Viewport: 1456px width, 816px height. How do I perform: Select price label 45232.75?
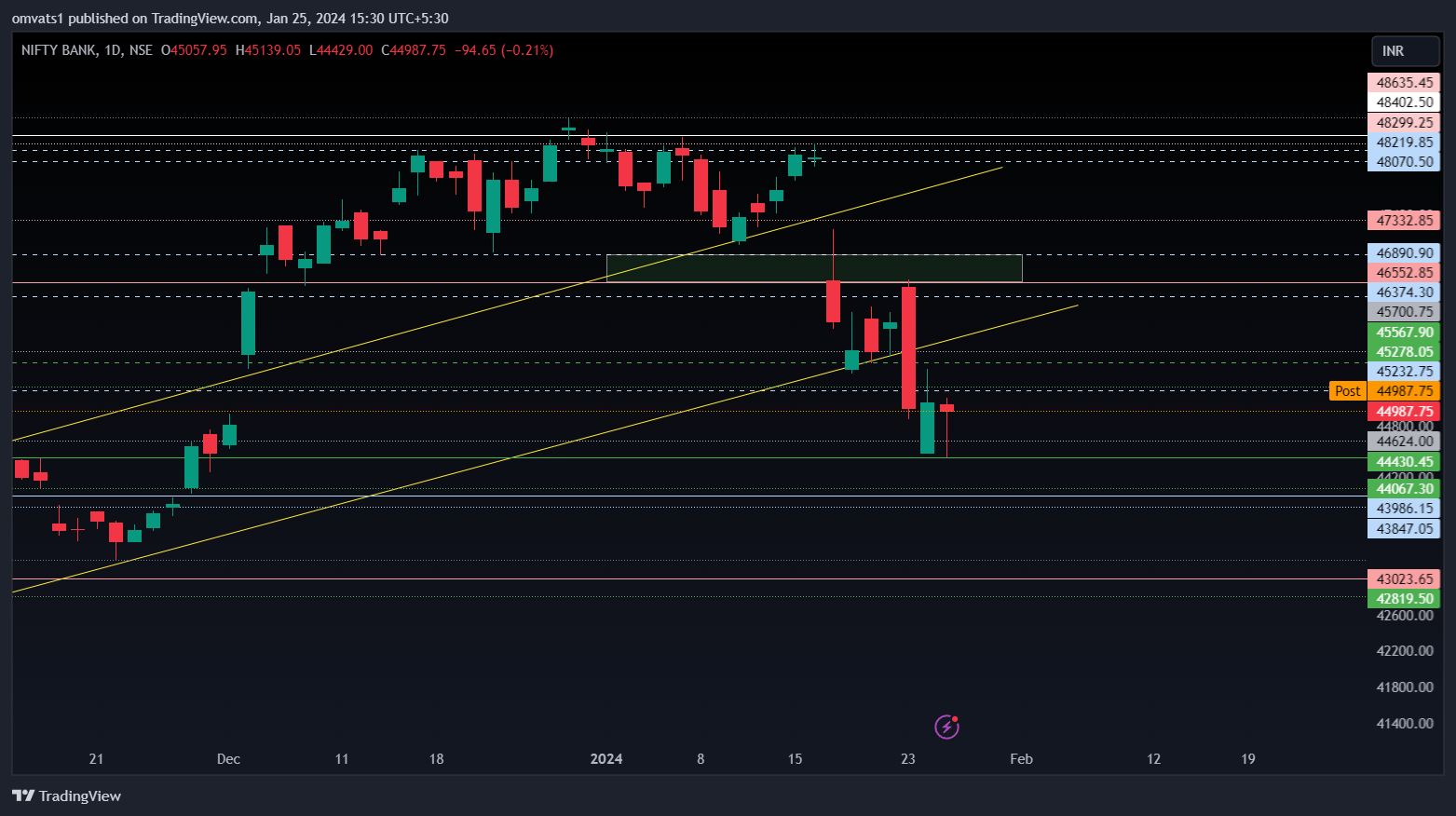(1404, 372)
